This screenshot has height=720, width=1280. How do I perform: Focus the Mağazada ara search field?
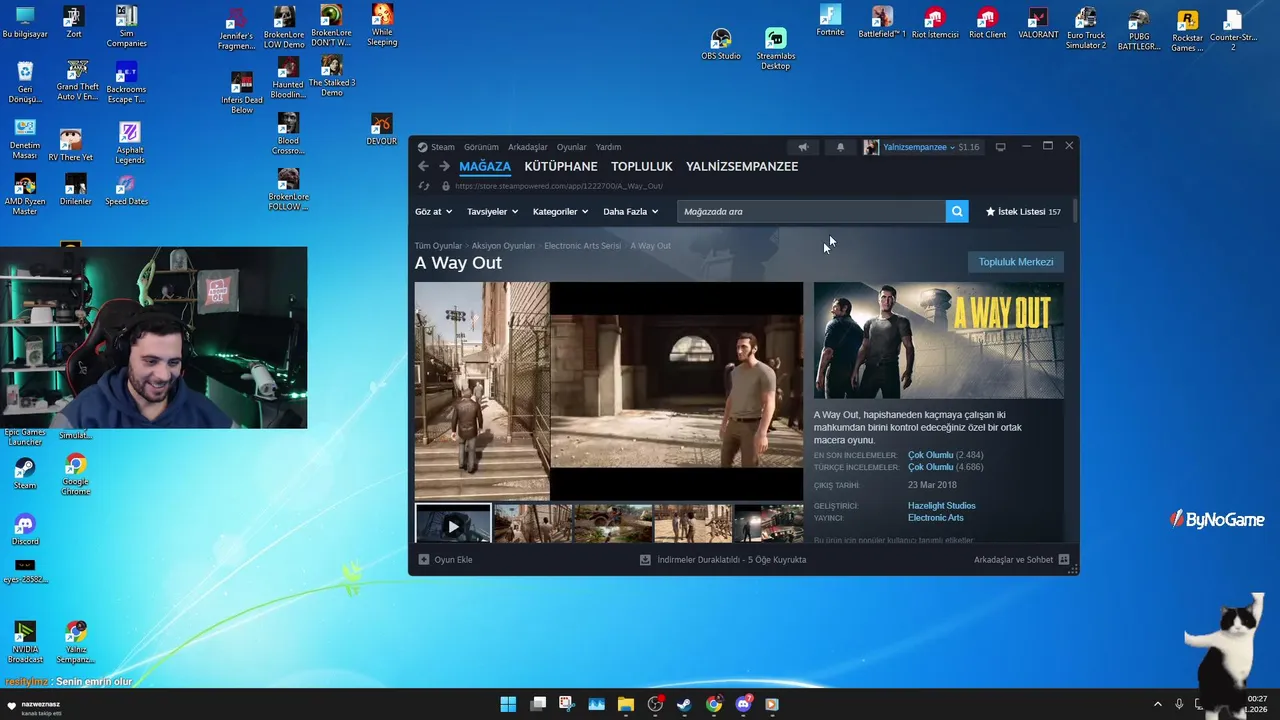(811, 211)
